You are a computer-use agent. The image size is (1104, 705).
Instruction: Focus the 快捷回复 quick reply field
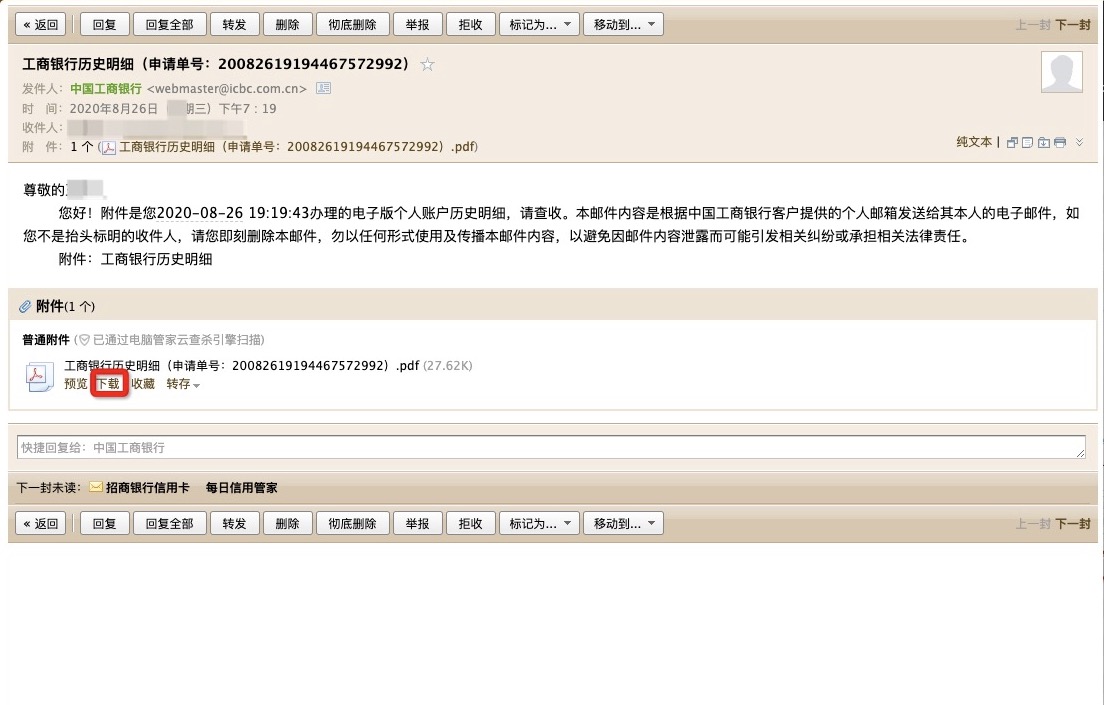[551, 447]
